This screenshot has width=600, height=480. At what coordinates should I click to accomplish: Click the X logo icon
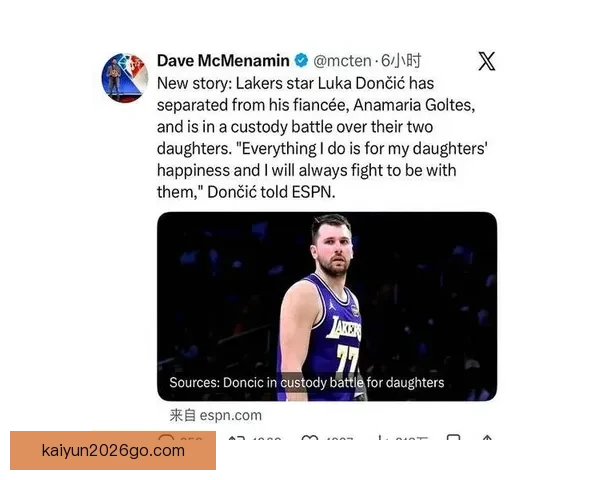click(487, 61)
